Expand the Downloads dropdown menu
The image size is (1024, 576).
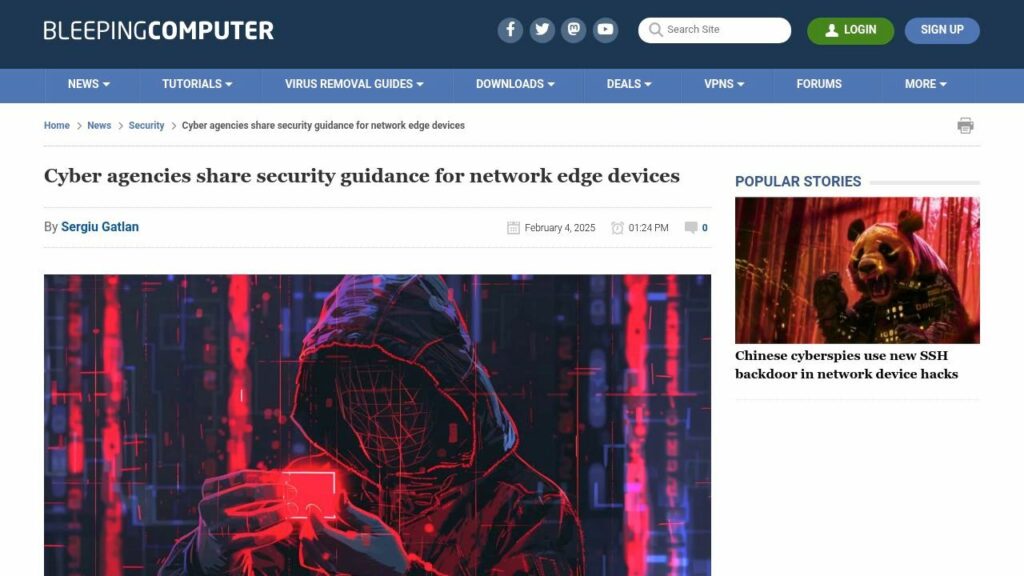[x=515, y=84]
